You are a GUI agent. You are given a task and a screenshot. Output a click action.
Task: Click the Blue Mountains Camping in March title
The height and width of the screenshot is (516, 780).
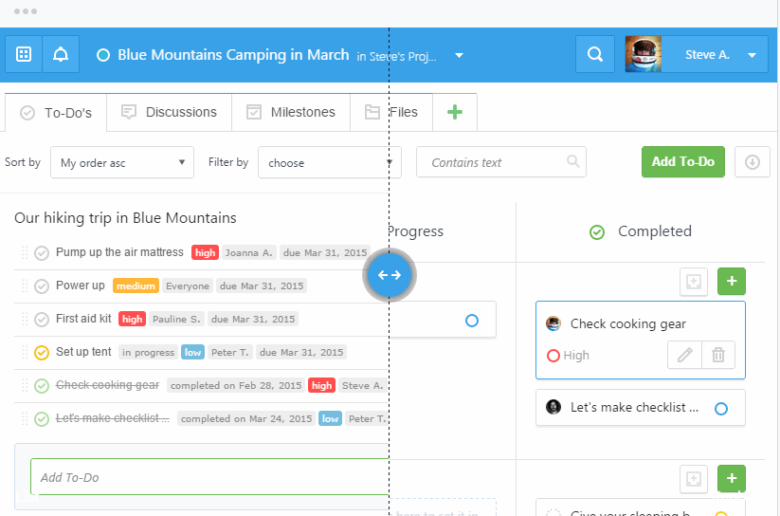coord(233,55)
